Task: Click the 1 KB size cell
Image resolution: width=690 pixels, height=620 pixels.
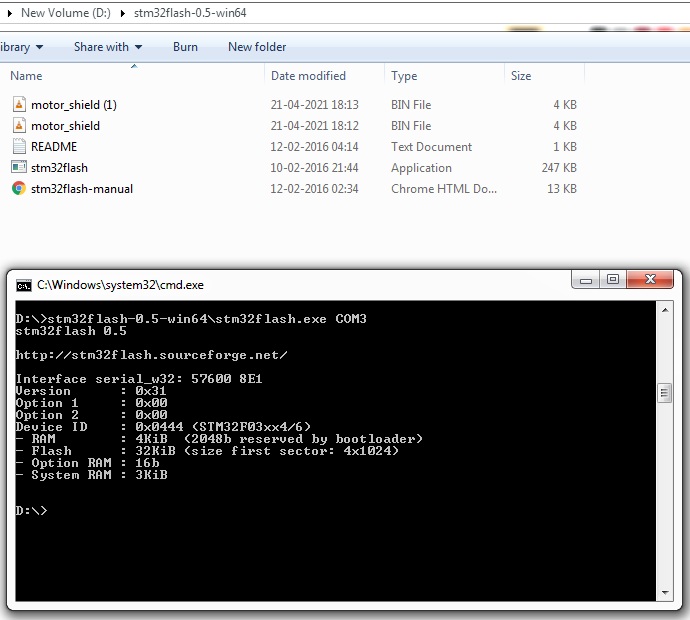Action: tap(565, 147)
